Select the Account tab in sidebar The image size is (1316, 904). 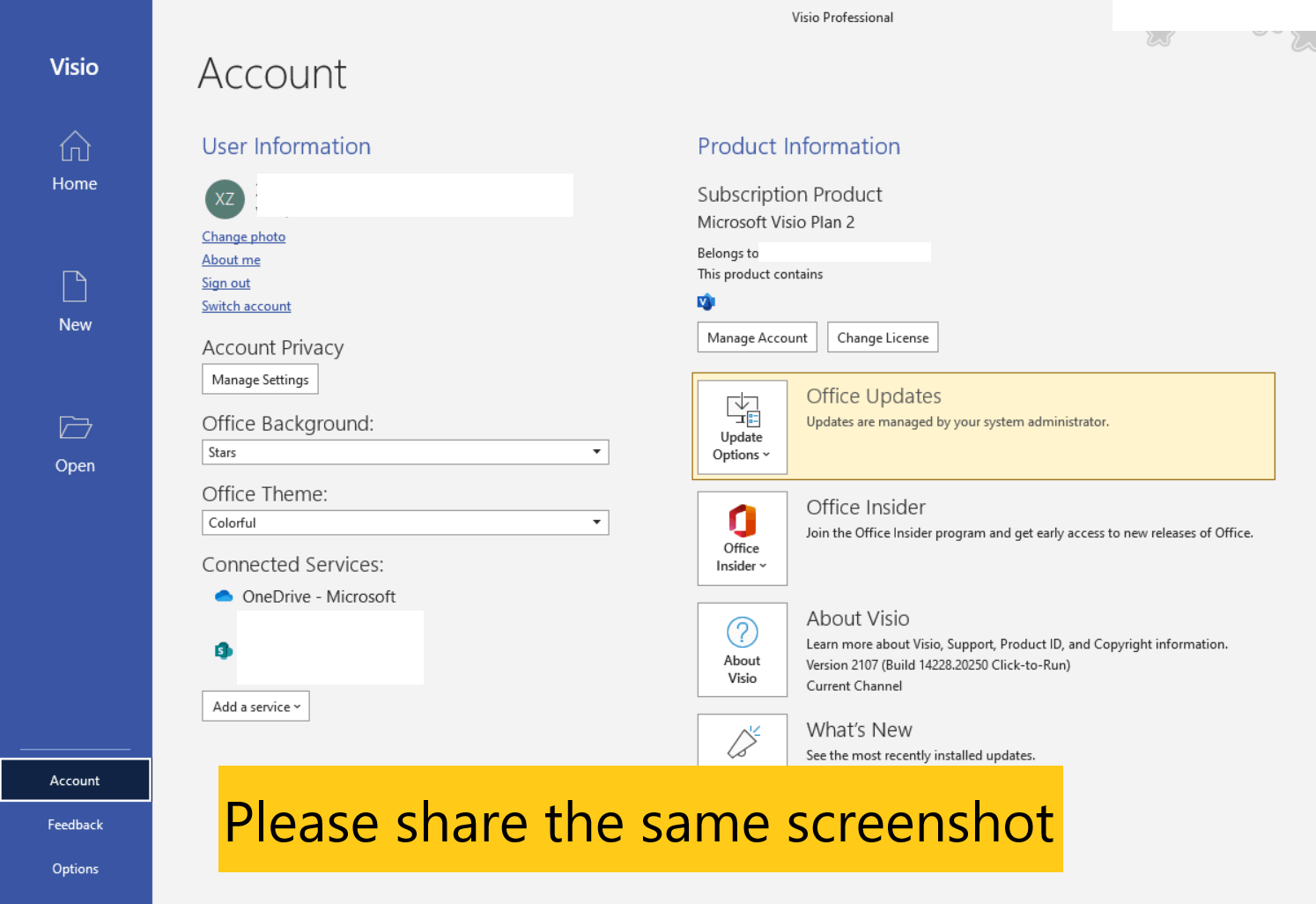coord(75,781)
